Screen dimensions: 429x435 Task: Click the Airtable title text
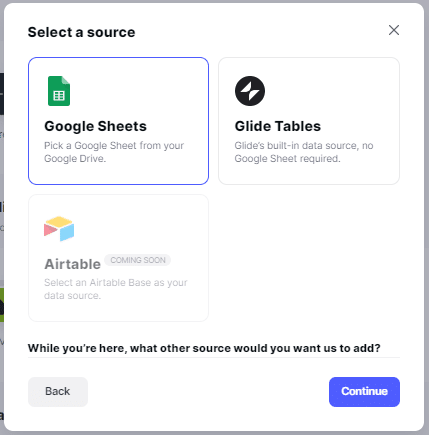coord(72,264)
